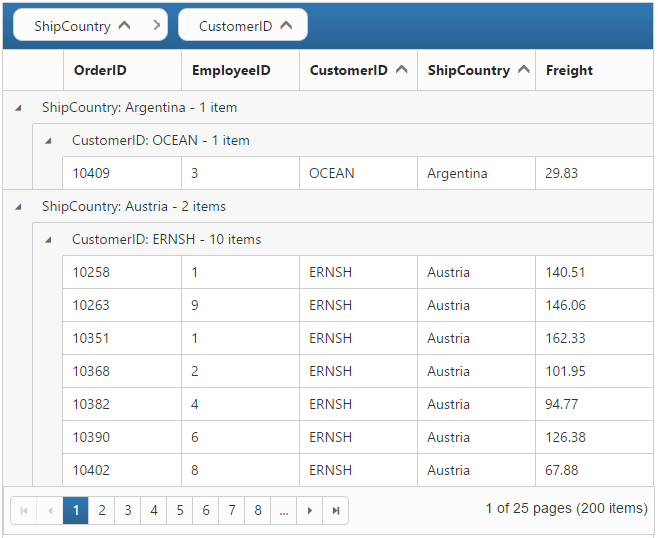Jump to the last page in pager
The image size is (658, 538).
tap(336, 510)
